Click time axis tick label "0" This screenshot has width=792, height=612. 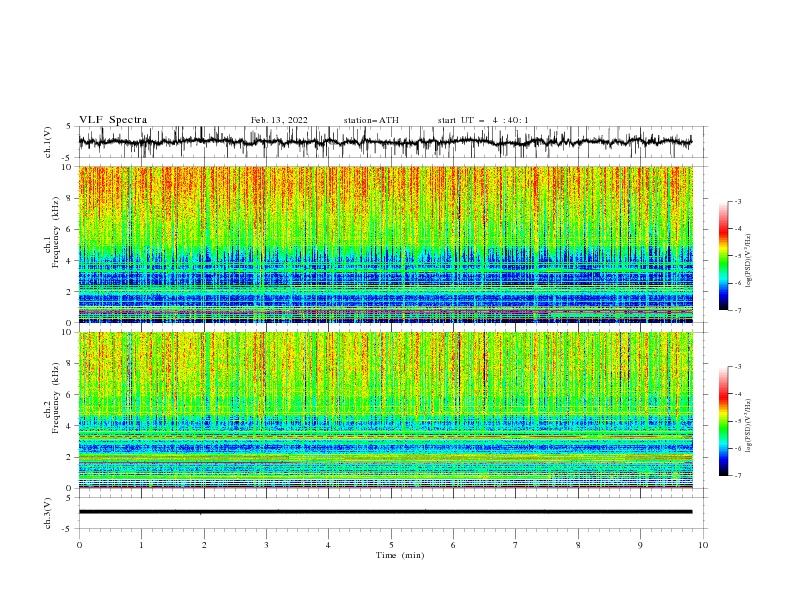pos(79,545)
